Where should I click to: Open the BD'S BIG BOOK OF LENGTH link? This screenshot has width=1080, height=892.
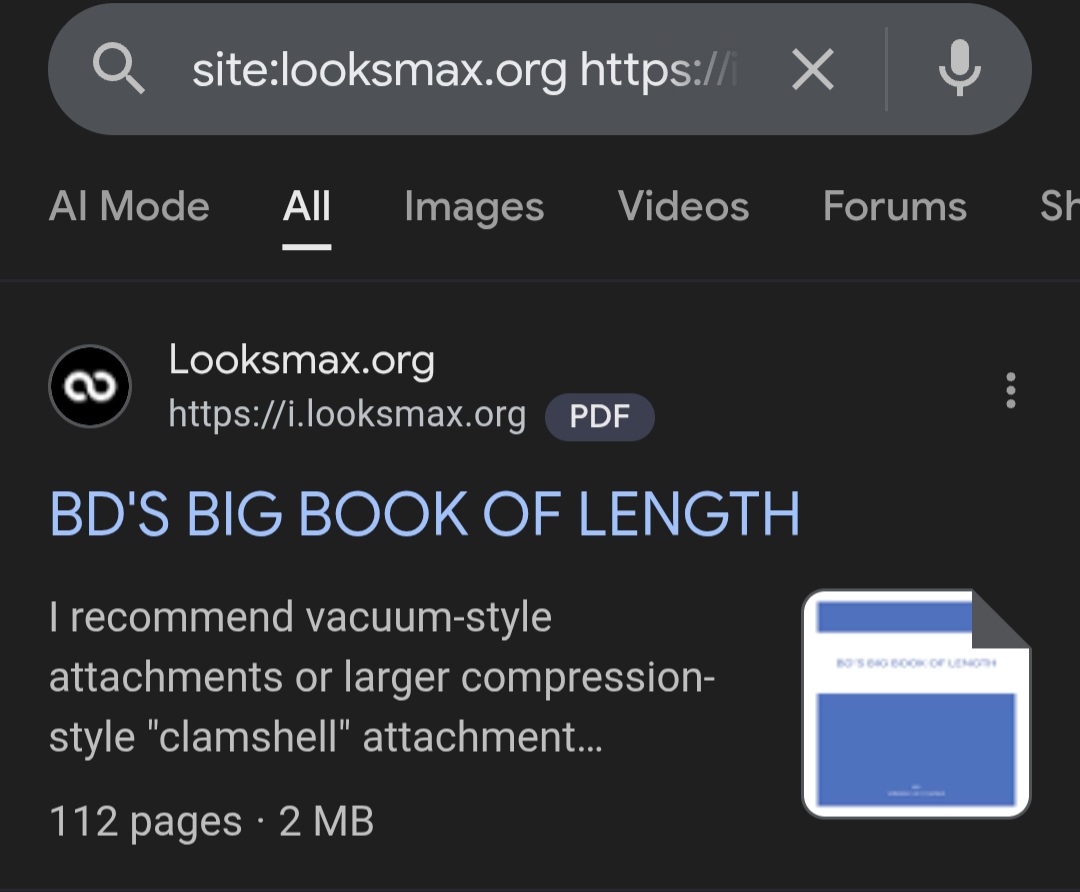coord(425,514)
